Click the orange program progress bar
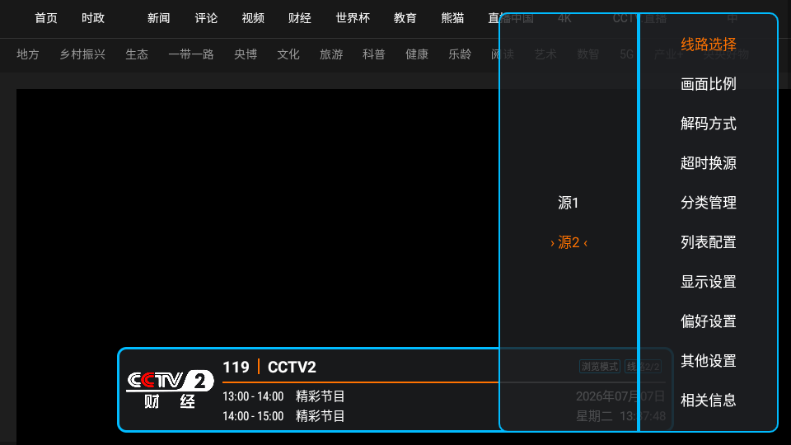 (x=360, y=382)
